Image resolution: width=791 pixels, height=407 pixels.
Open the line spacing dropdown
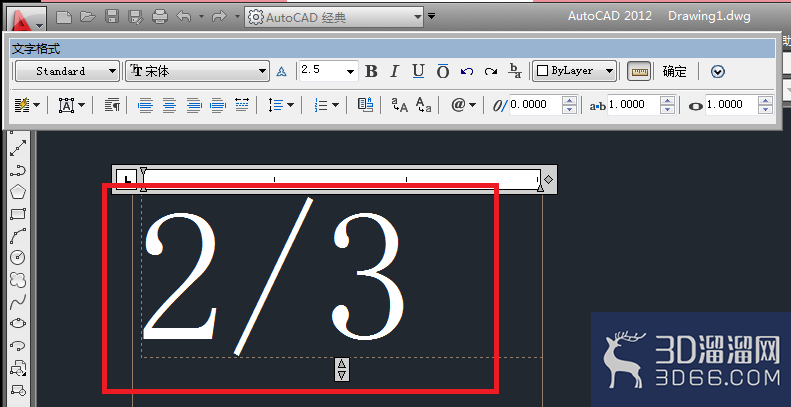(281, 105)
